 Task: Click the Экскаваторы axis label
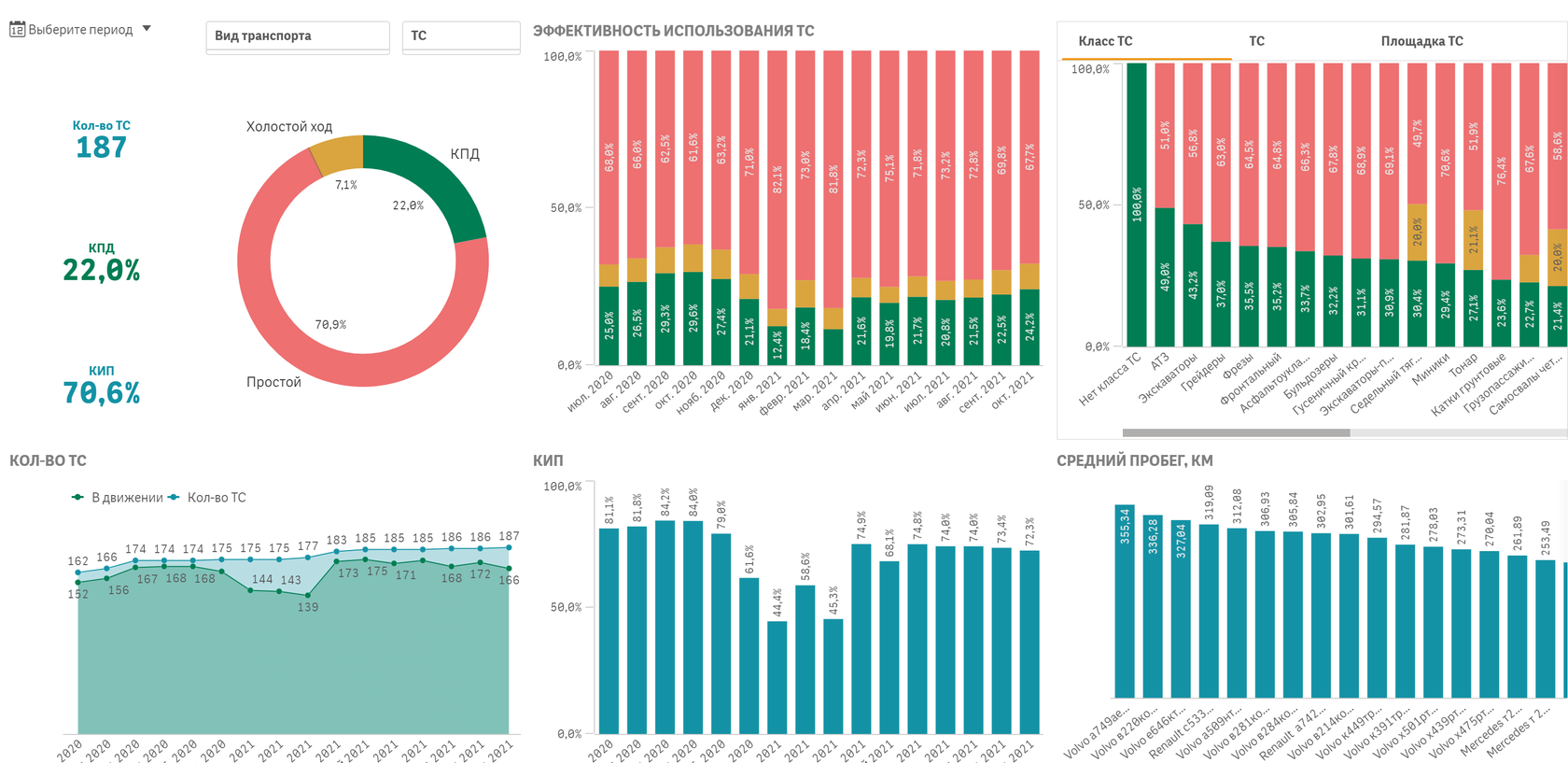(1169, 377)
